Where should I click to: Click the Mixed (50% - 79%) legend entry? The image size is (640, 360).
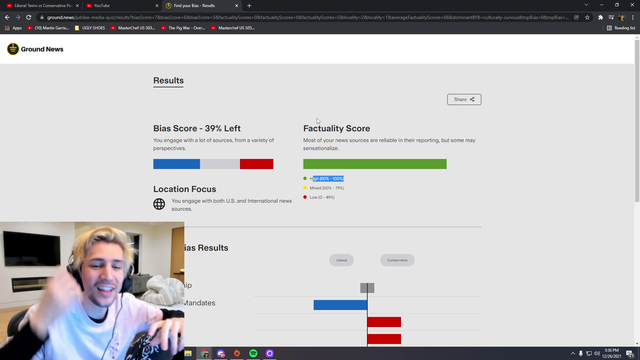pyautogui.click(x=323, y=188)
